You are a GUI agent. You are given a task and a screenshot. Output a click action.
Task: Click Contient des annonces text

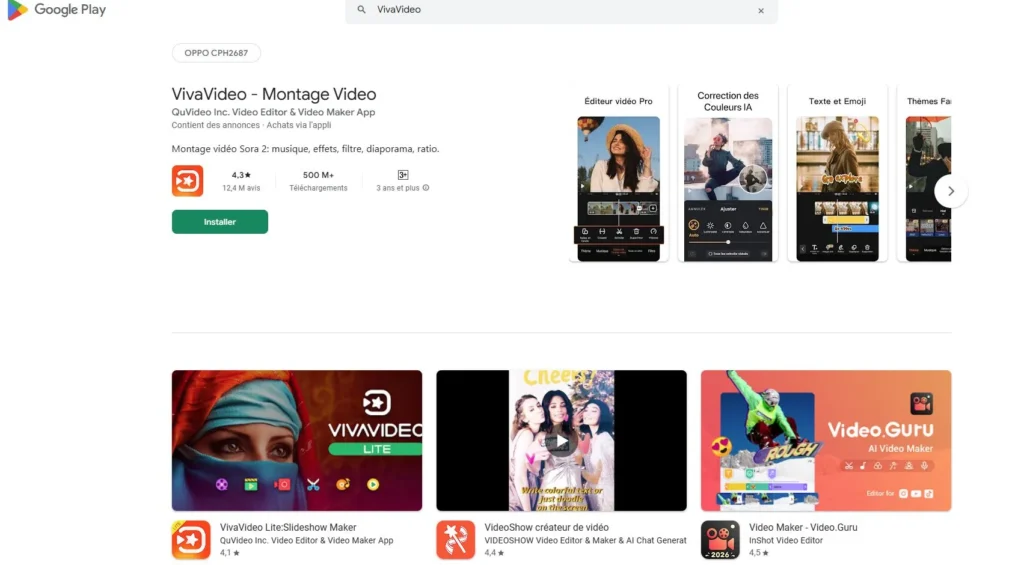coord(216,125)
